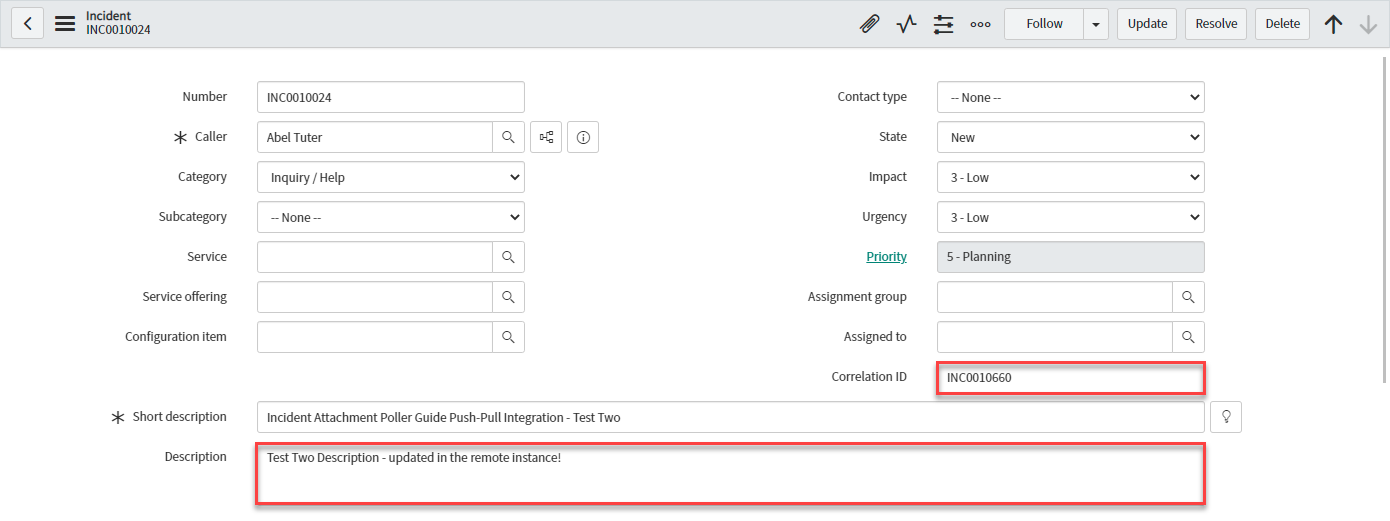The image size is (1390, 521).
Task: Open the activity stream icon
Action: (x=906, y=24)
